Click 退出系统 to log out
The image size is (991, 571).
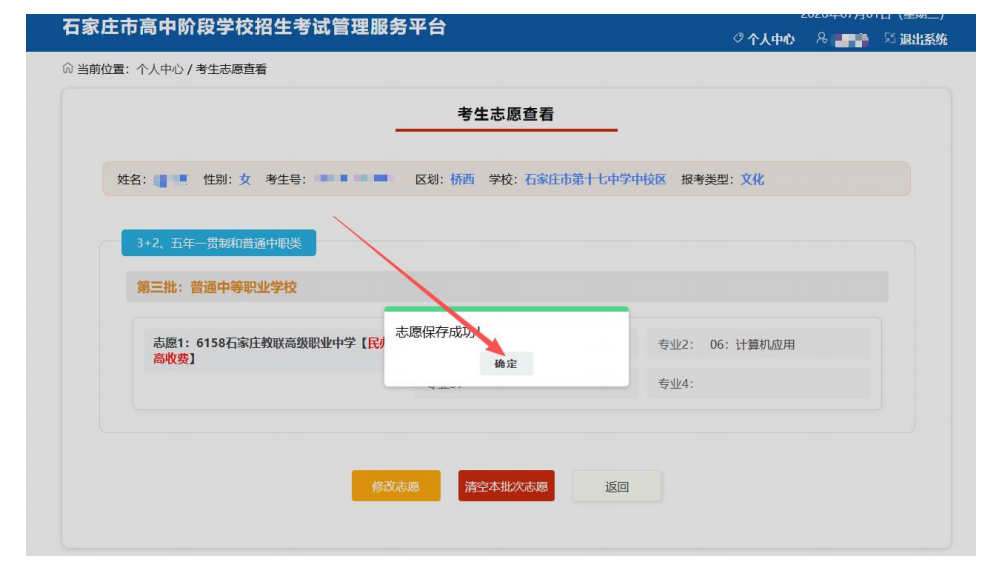point(923,39)
